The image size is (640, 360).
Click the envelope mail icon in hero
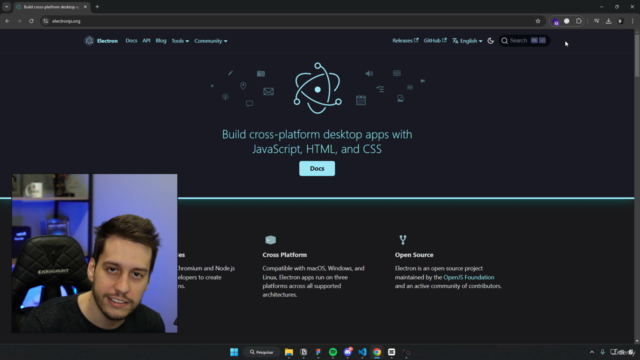pyautogui.click(x=268, y=91)
